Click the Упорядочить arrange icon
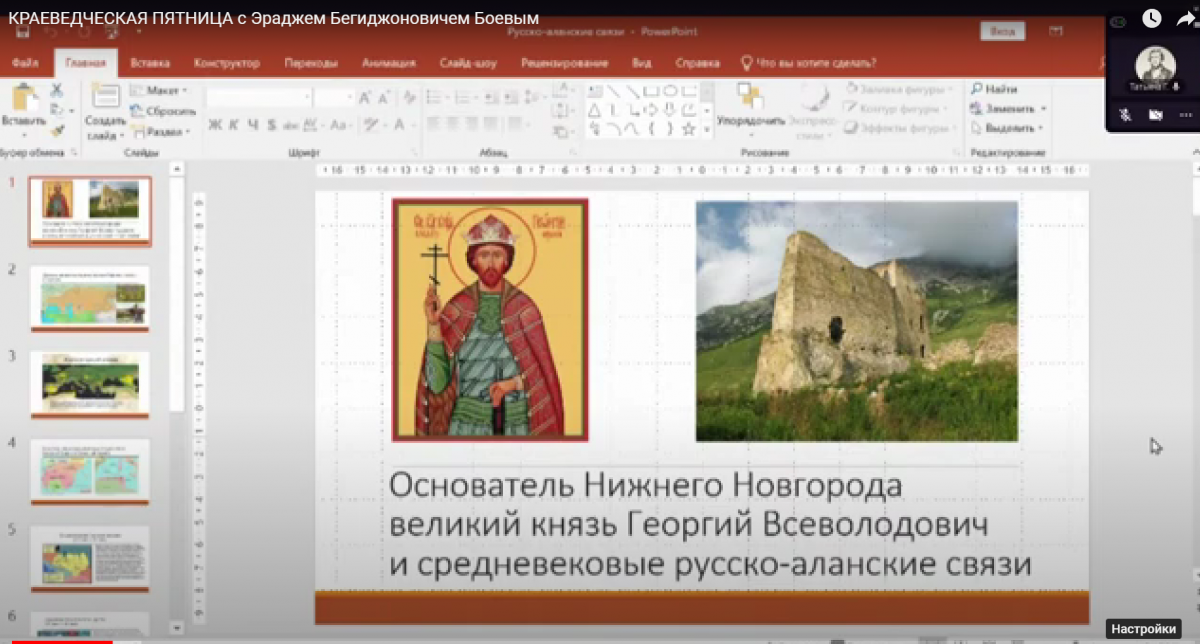Viewport: 1200px width, 644px height. click(x=751, y=97)
